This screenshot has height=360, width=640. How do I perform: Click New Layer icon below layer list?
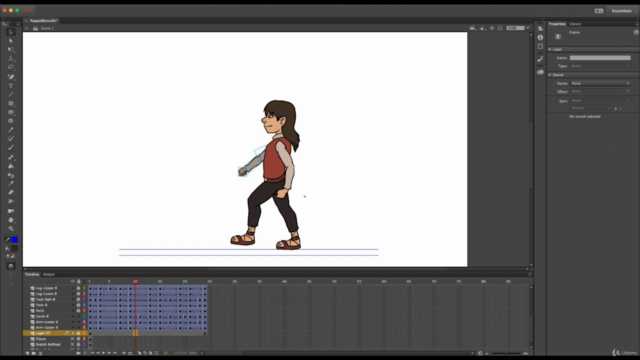[x=27, y=353]
